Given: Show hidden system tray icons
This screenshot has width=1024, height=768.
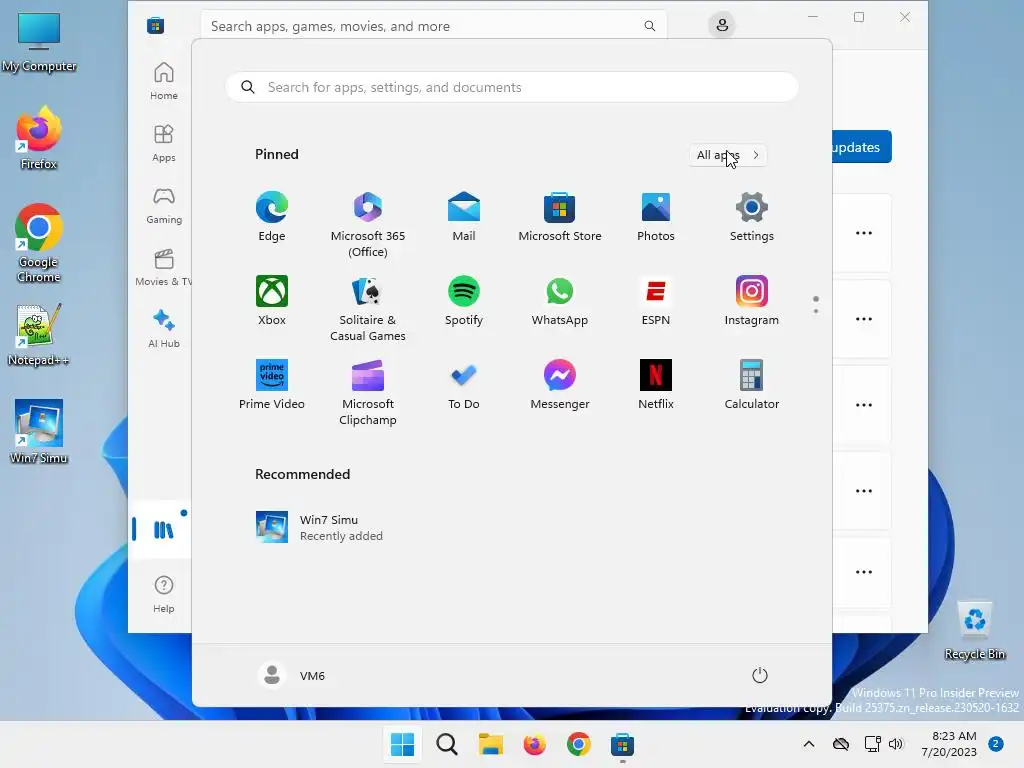Looking at the screenshot, I should coord(808,744).
